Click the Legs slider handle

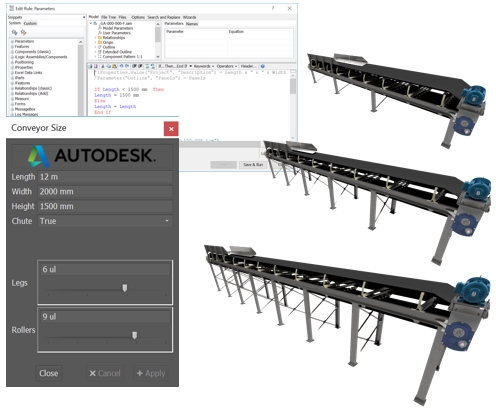pos(125,288)
